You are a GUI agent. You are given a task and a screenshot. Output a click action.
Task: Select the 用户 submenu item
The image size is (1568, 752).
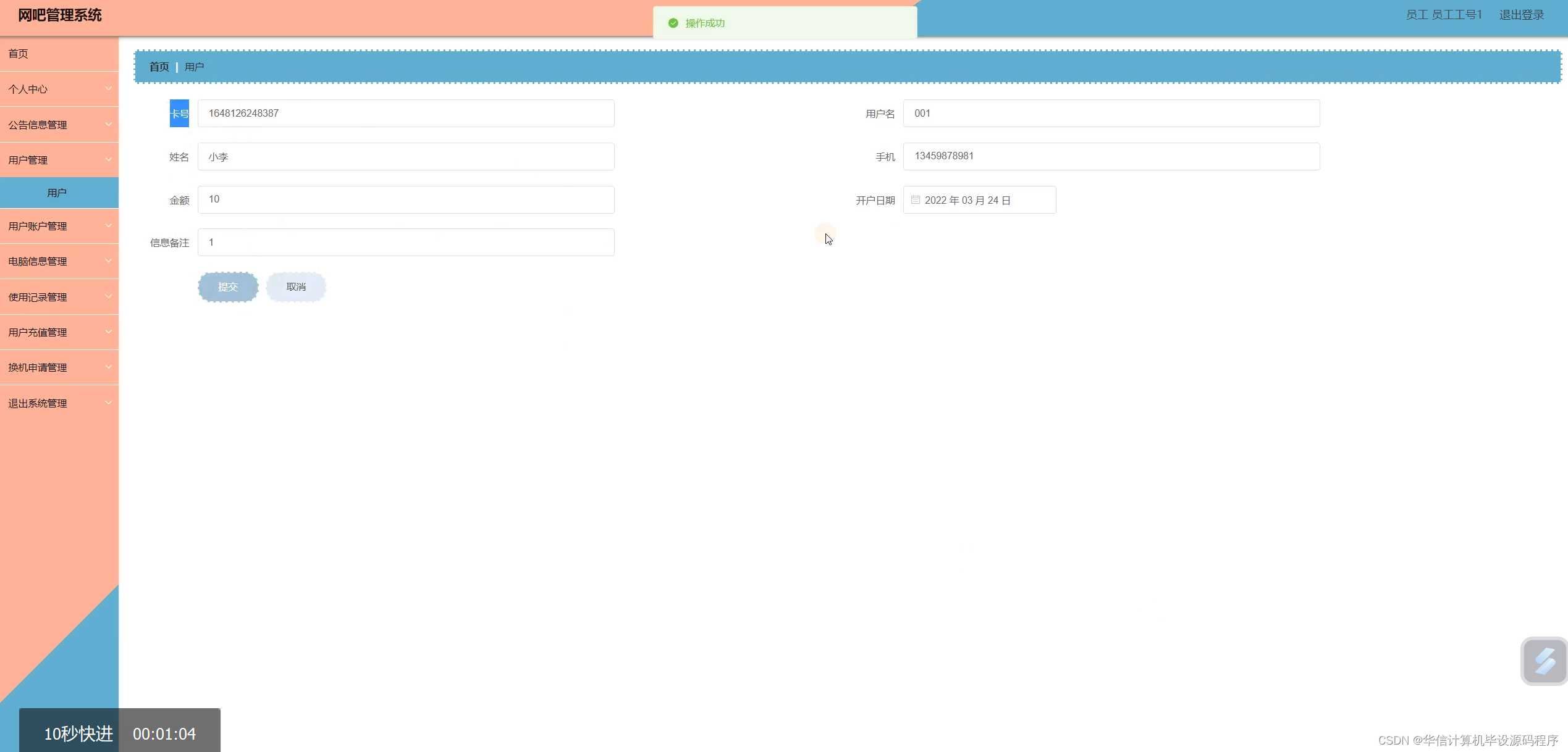57,193
